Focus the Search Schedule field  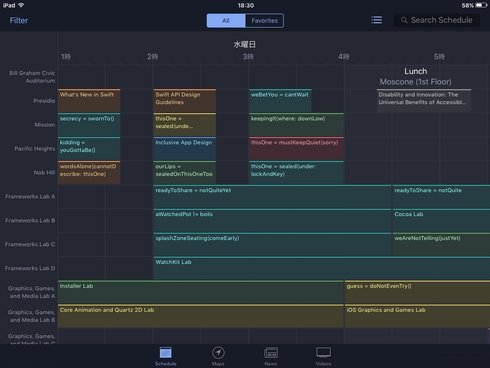pos(437,20)
